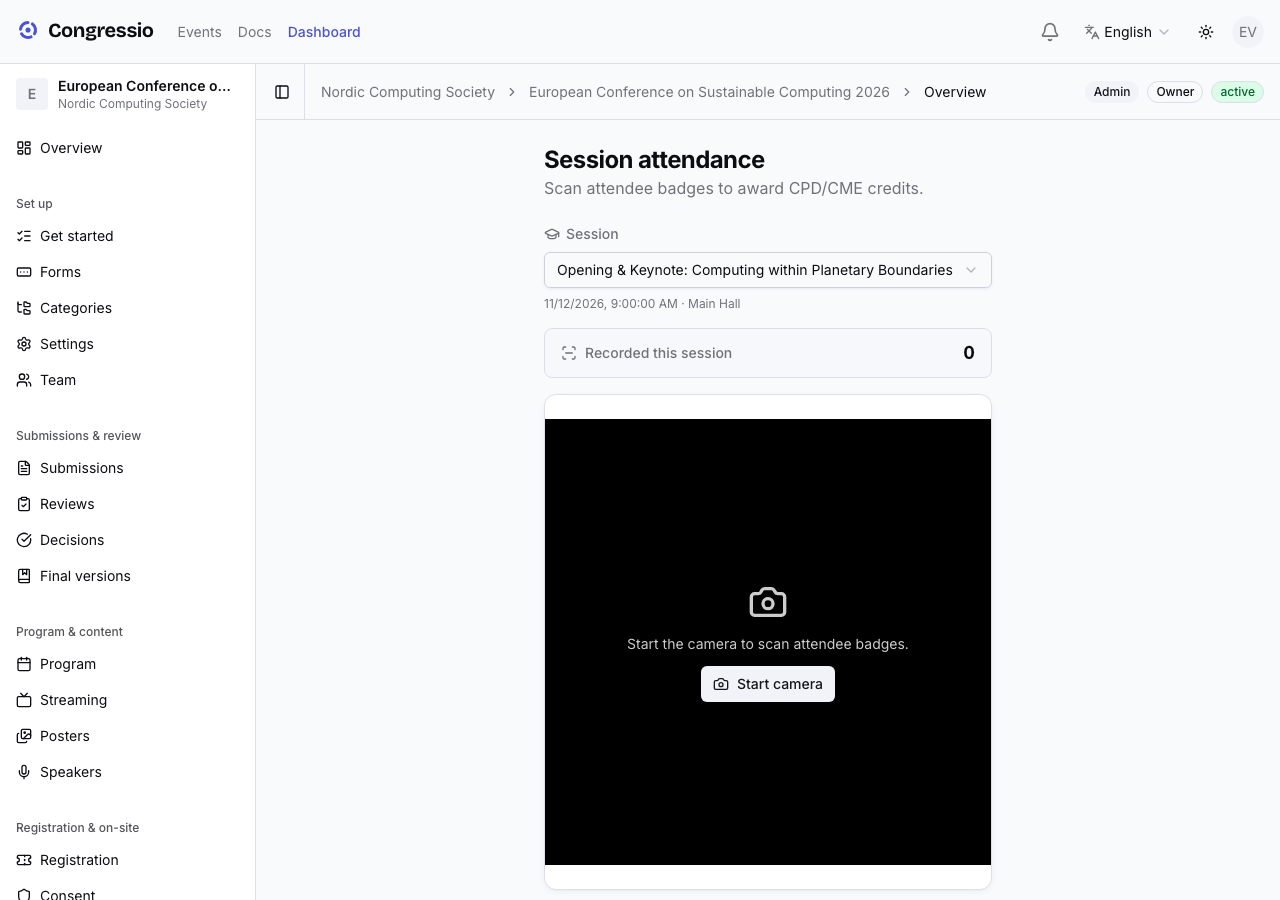Screen dimensions: 1280x900
Task: Click the dropdown chevron in Session selector
Action: click(x=970, y=270)
